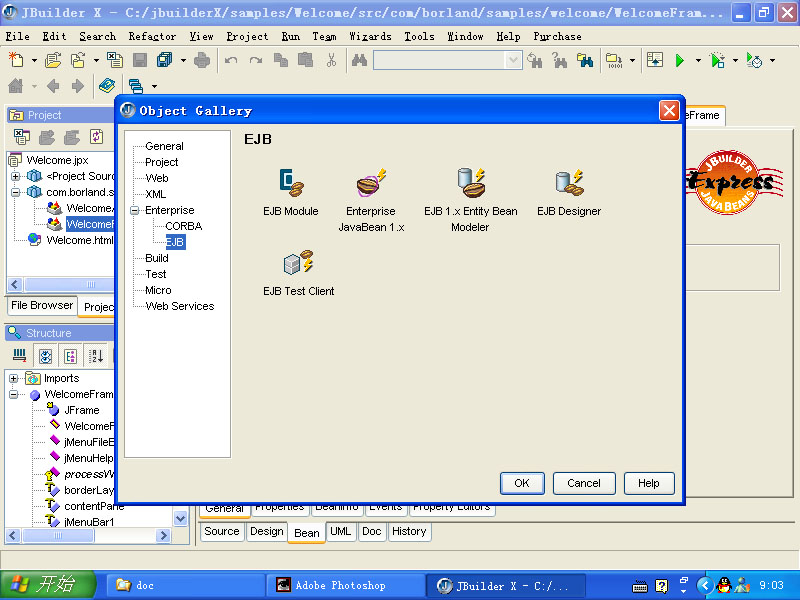800x600 pixels.
Task: Select the Web Services category
Action: tap(179, 306)
